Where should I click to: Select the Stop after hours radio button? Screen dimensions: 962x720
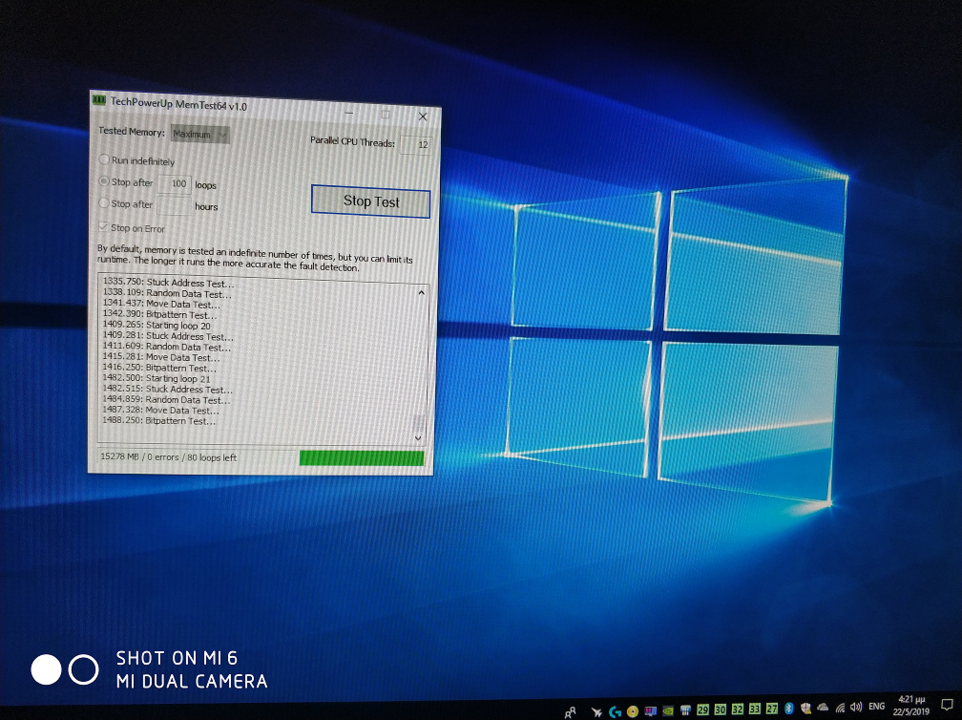point(103,203)
